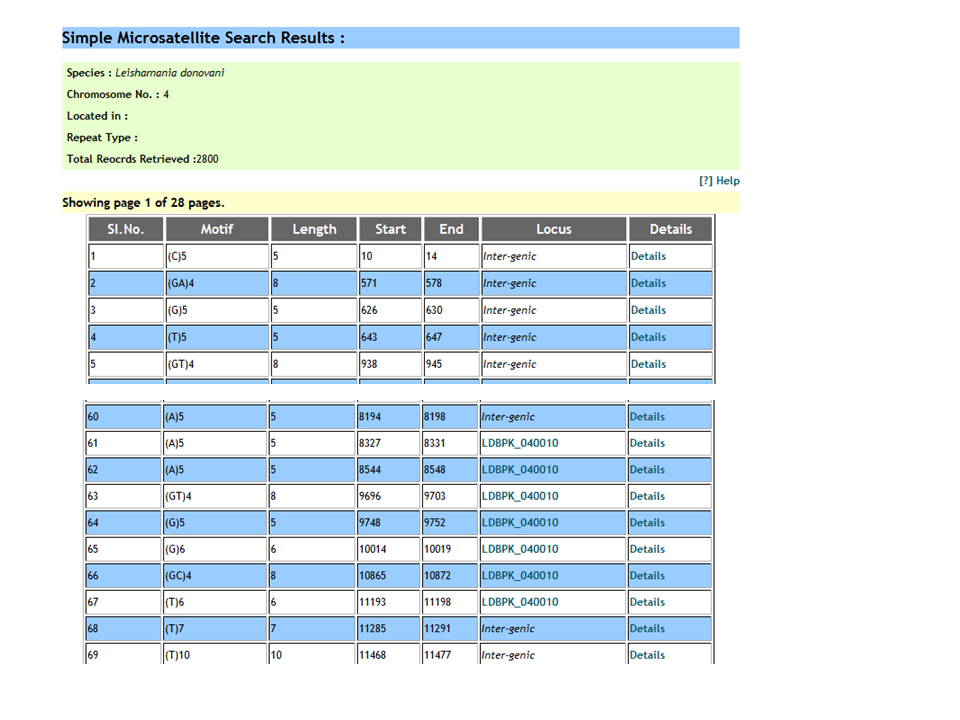Click the Length column header
Screen dimensions: 960x720
coord(314,229)
